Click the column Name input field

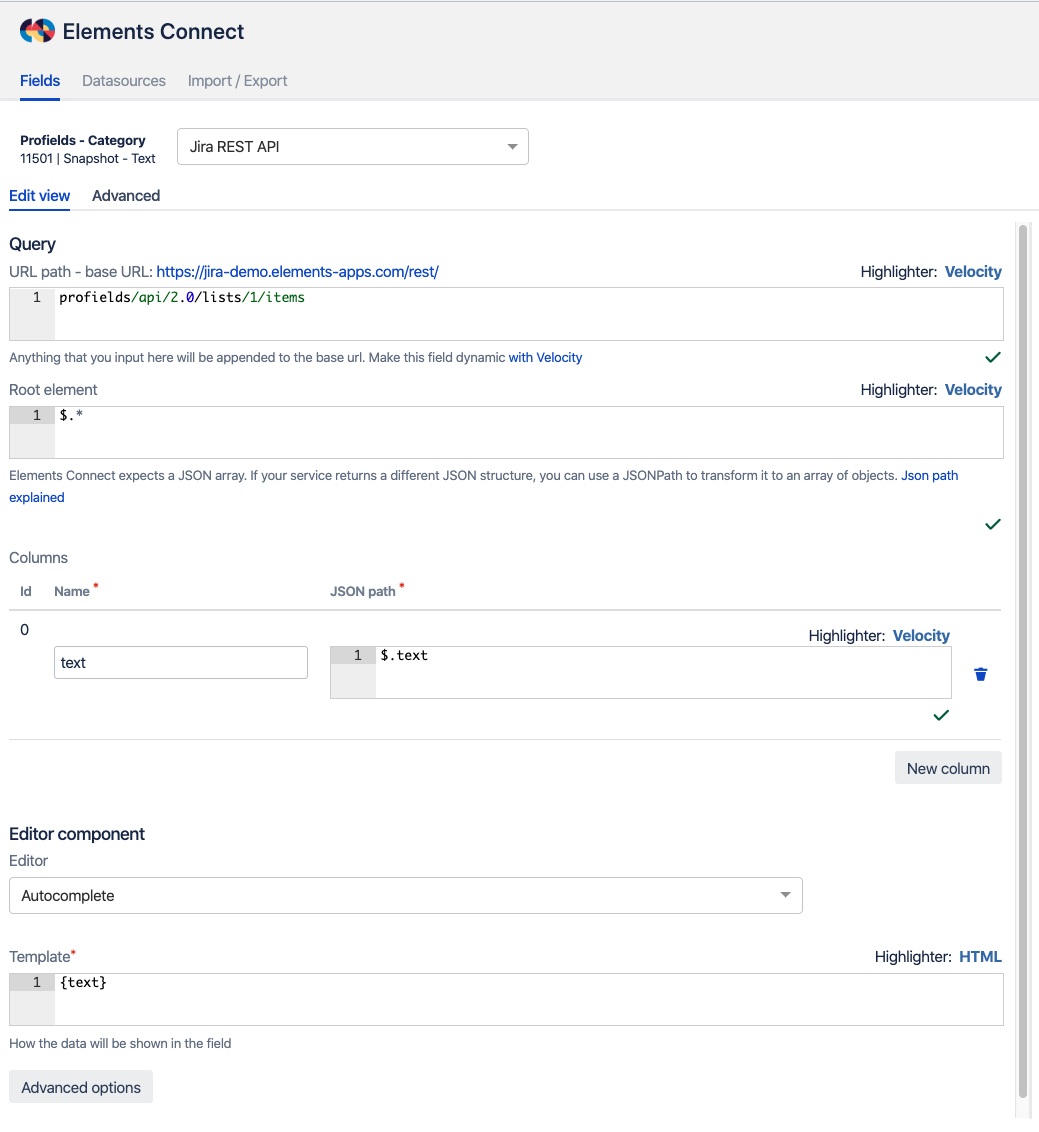(180, 662)
